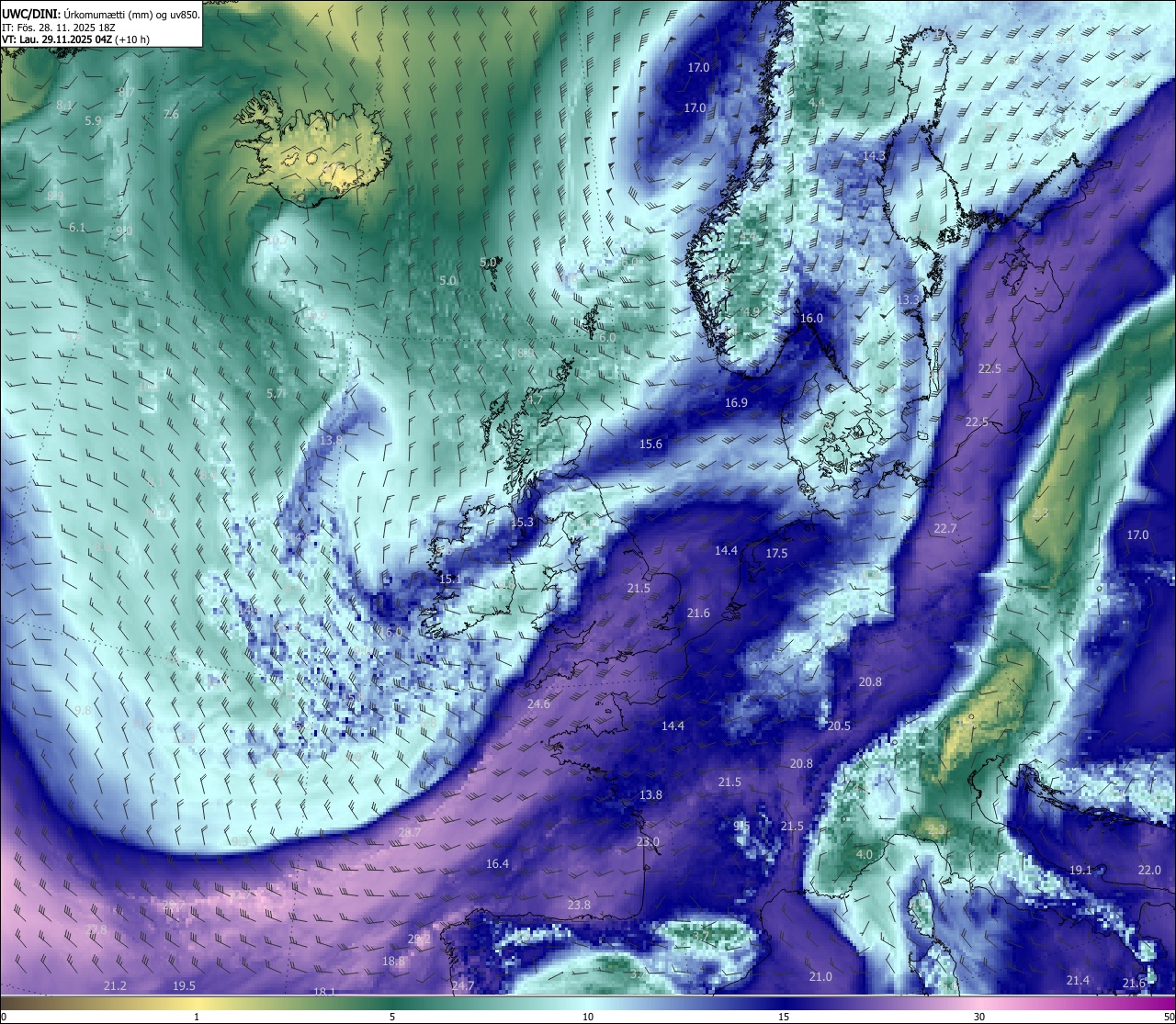Click the 'VT: Lau. 29.11.2025 04Z (+10 h)' line

coord(76,39)
